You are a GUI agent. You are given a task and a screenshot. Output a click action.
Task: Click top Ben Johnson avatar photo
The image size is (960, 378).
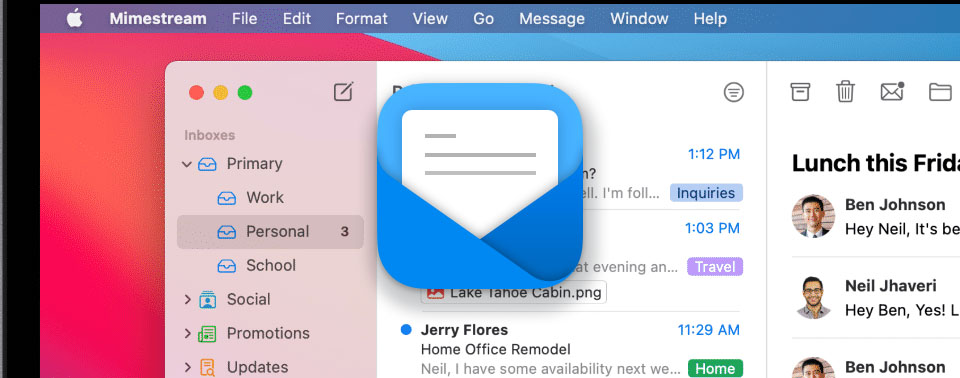click(x=813, y=216)
